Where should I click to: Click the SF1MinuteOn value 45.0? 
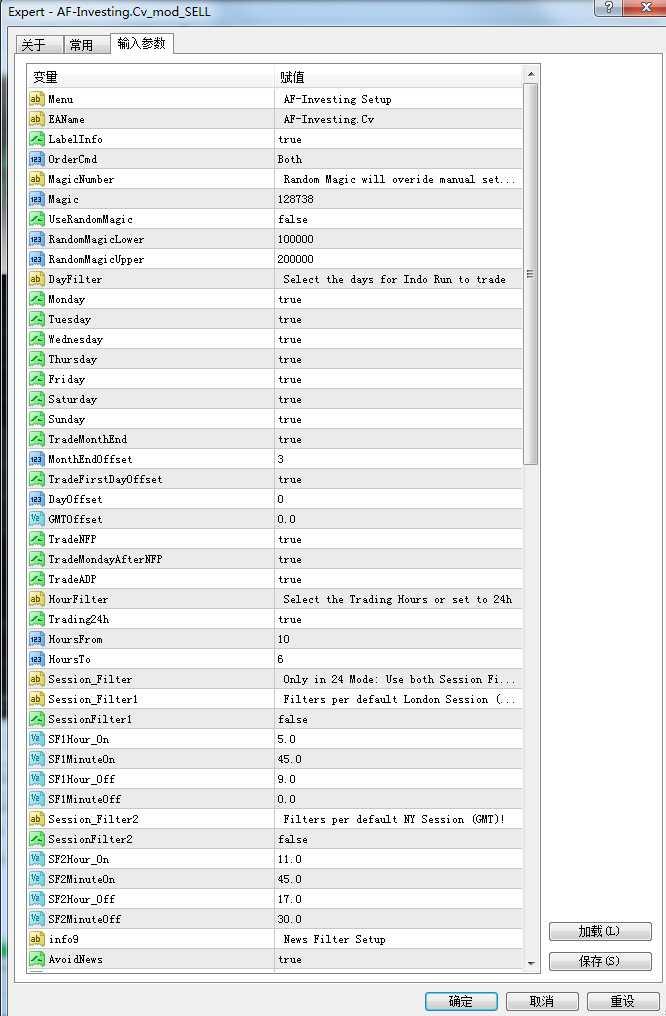(x=399, y=759)
